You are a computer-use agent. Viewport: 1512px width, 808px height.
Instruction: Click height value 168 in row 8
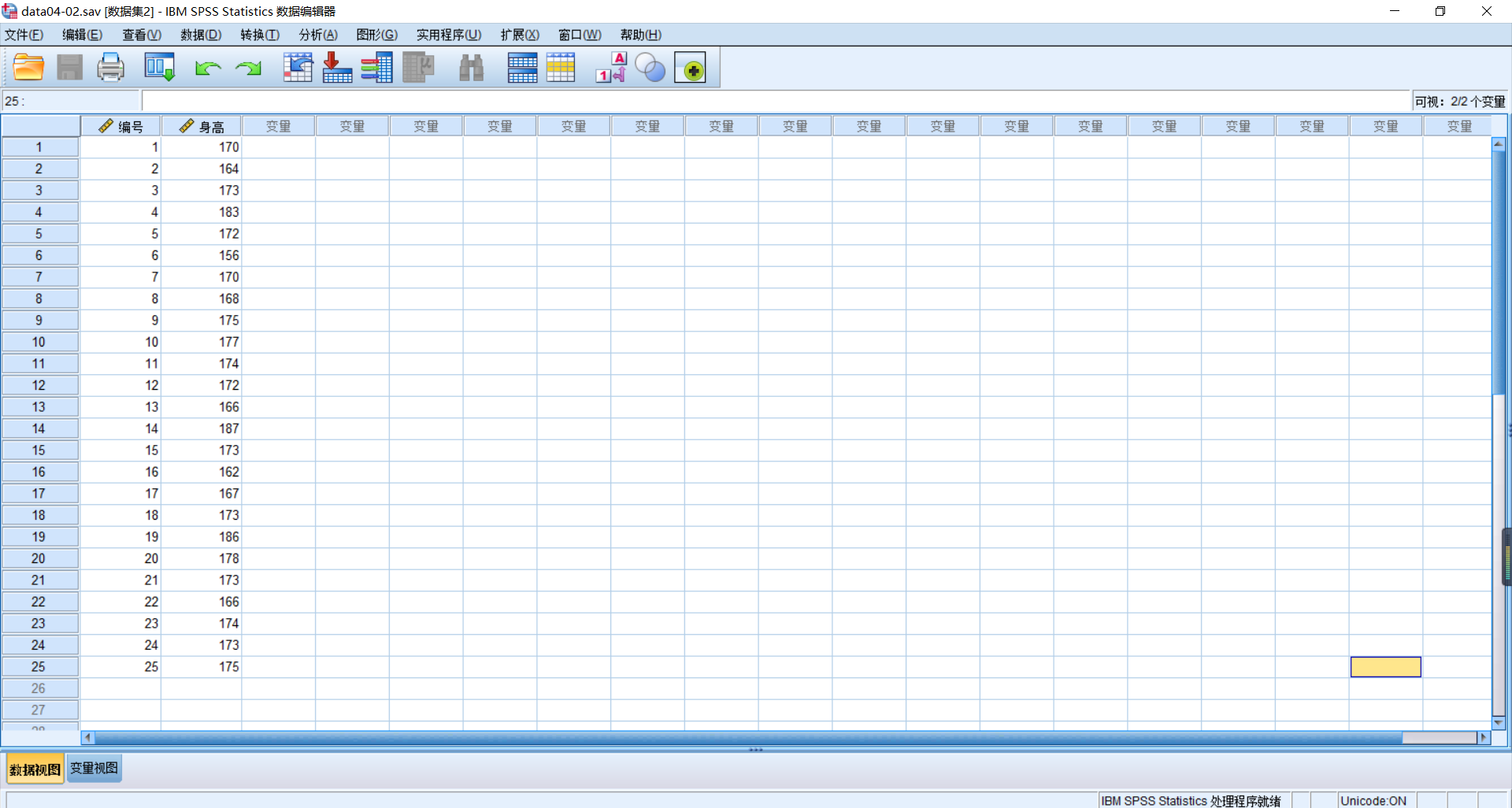pyautogui.click(x=202, y=299)
